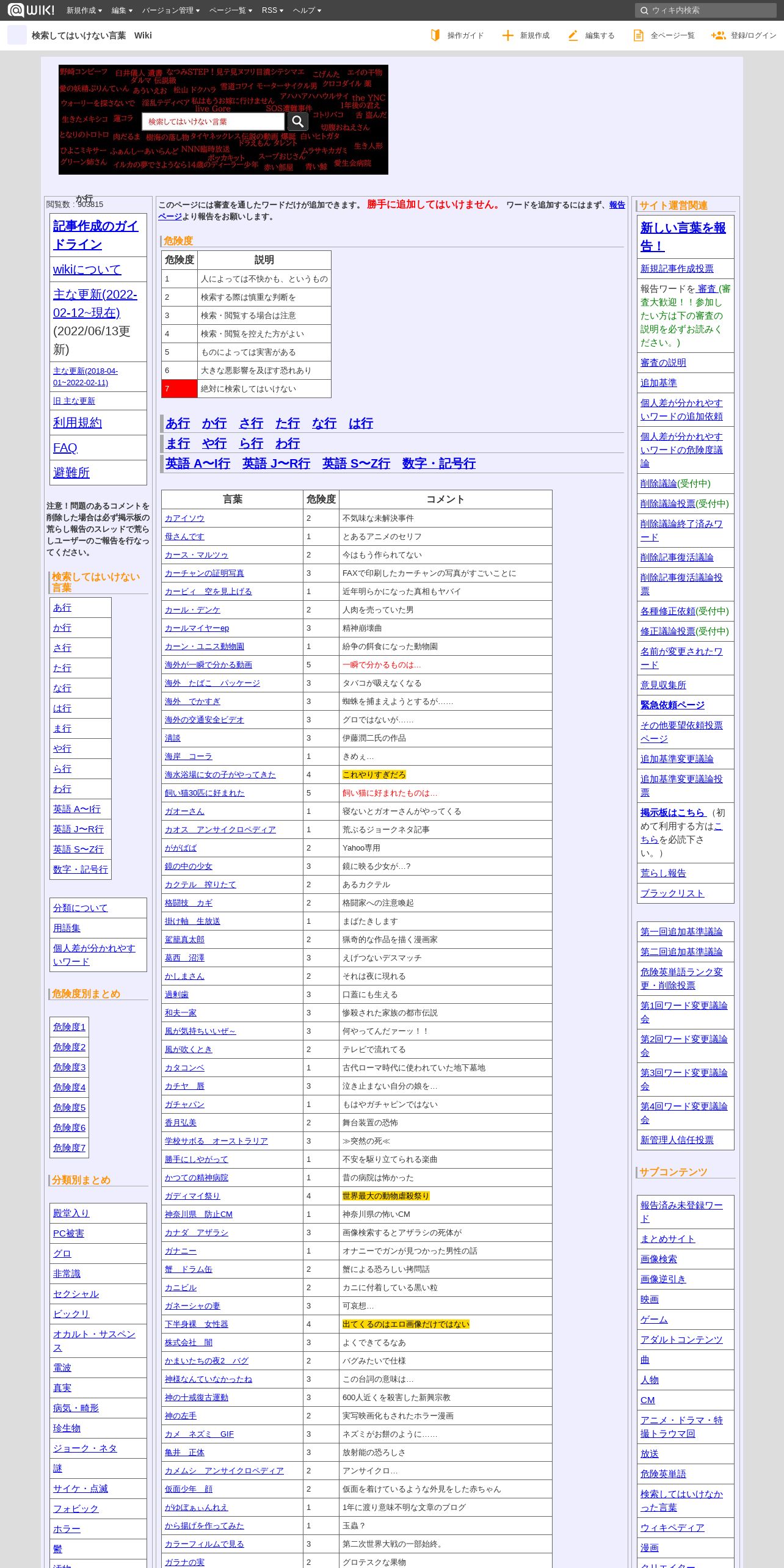Viewport: 784px width, 1568px height.
Task: Open 病気・畸形 category
Action: [76, 1407]
